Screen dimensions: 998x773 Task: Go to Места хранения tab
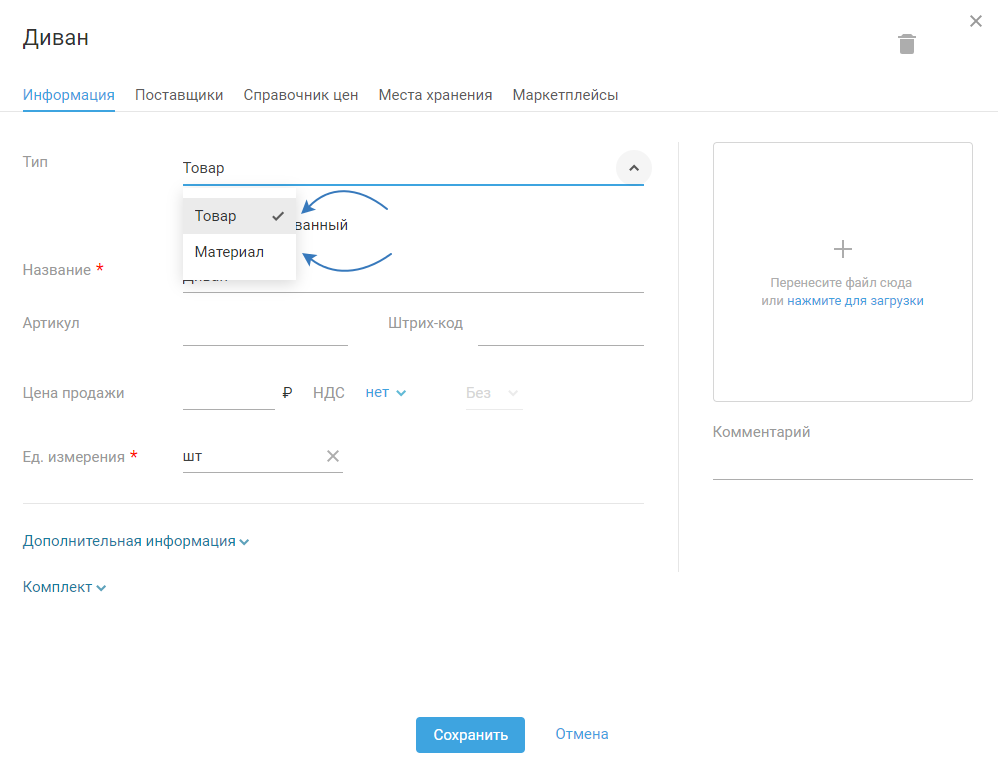(x=435, y=95)
